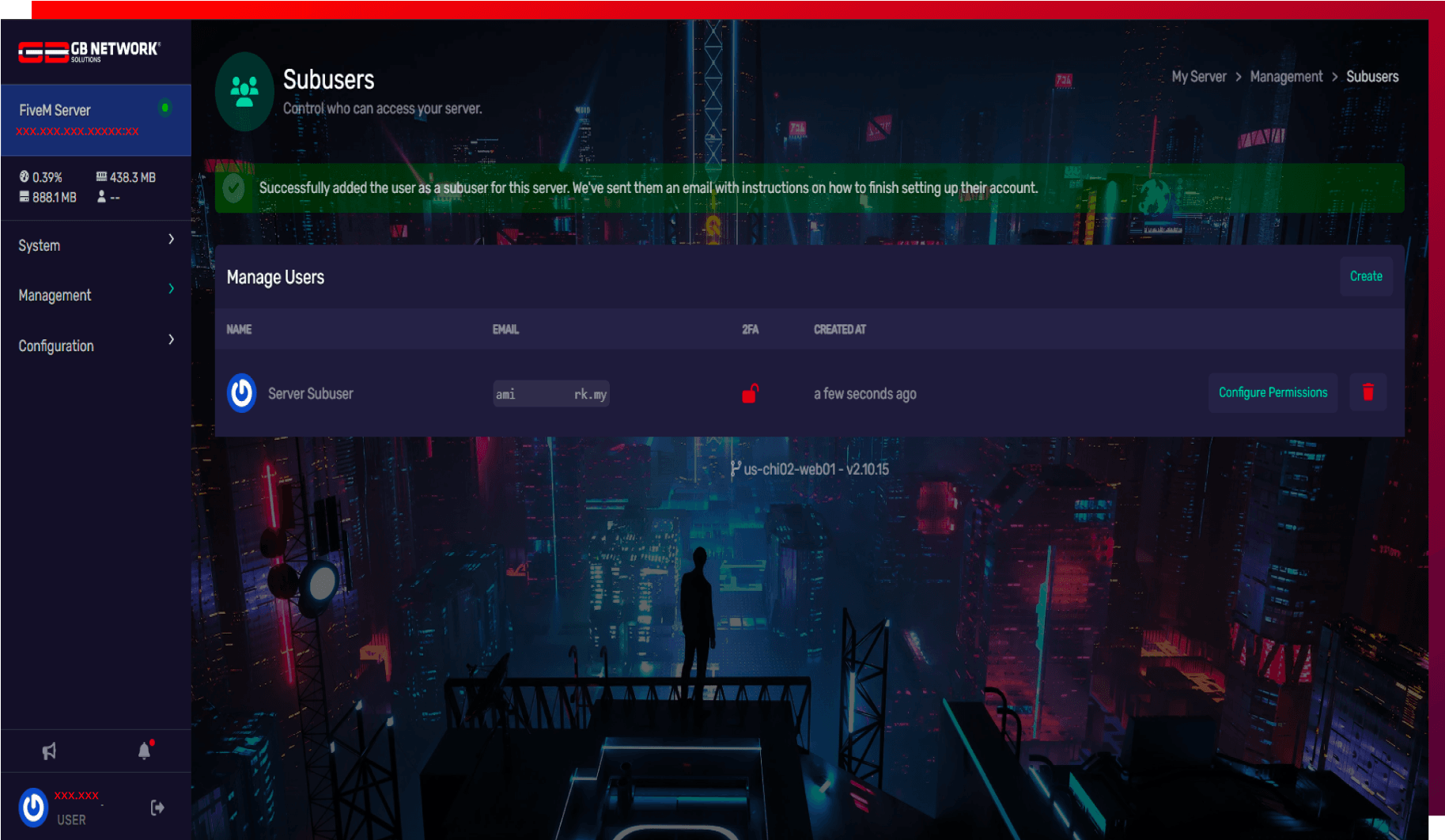Click the Subusers group icon in header

click(x=244, y=92)
